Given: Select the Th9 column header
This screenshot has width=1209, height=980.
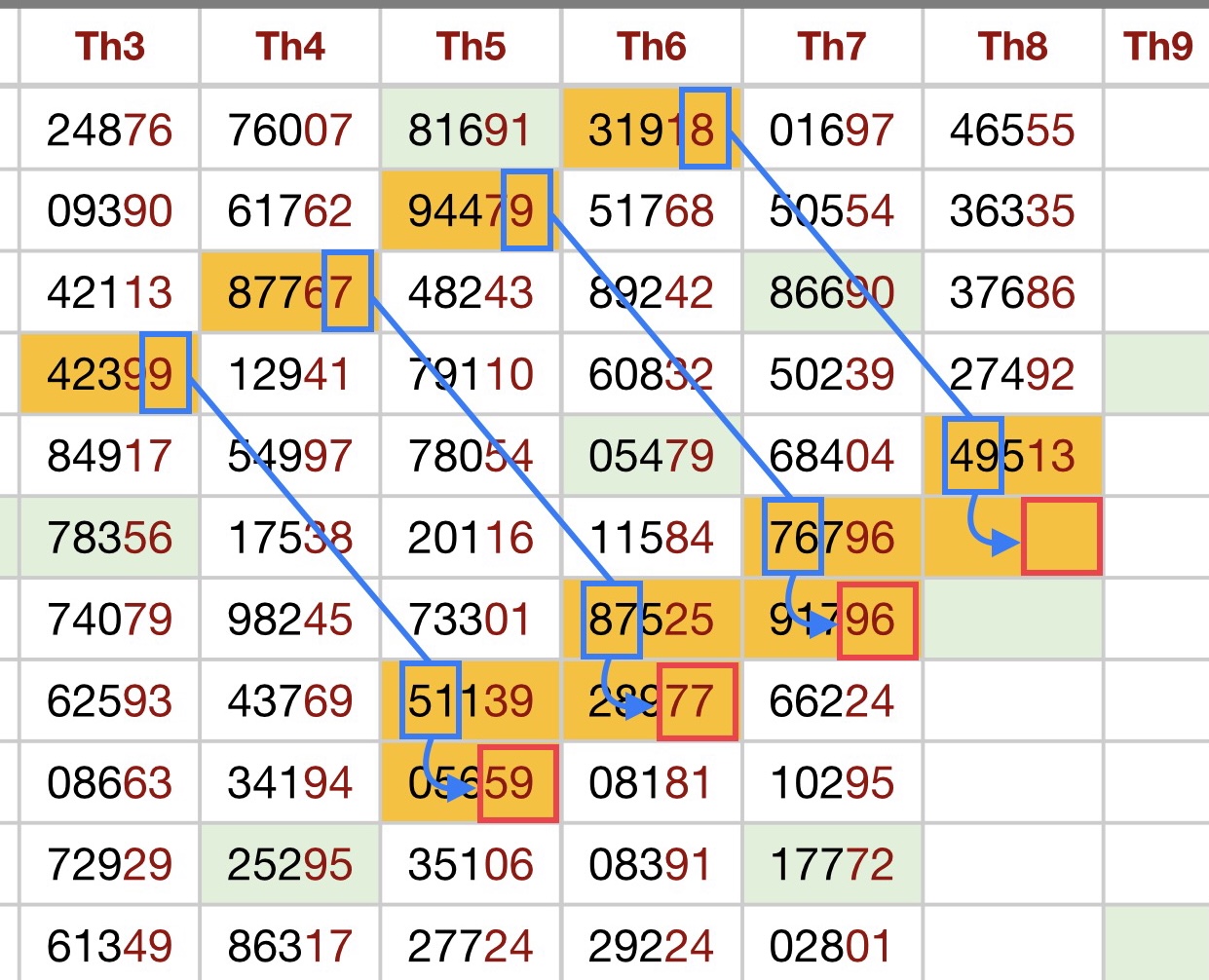Looking at the screenshot, I should (1157, 47).
